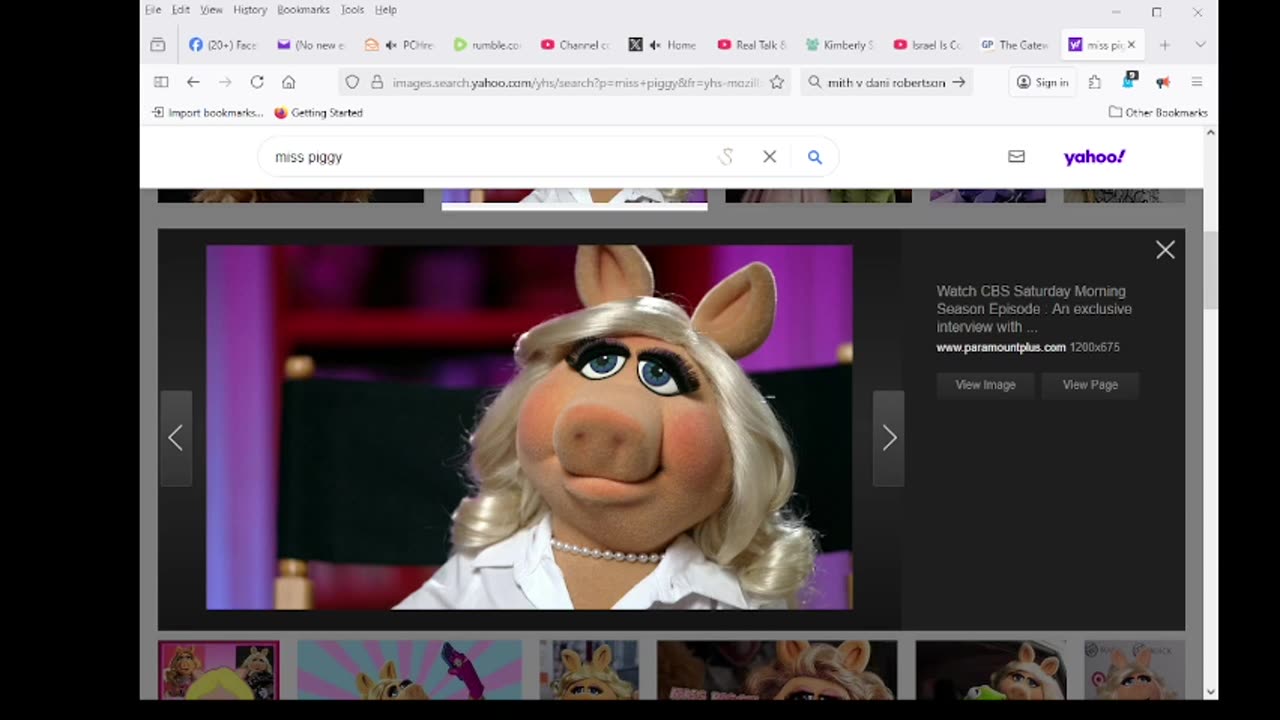Open a new tab with plus button
Image resolution: width=1280 pixels, height=720 pixels.
(x=1164, y=45)
